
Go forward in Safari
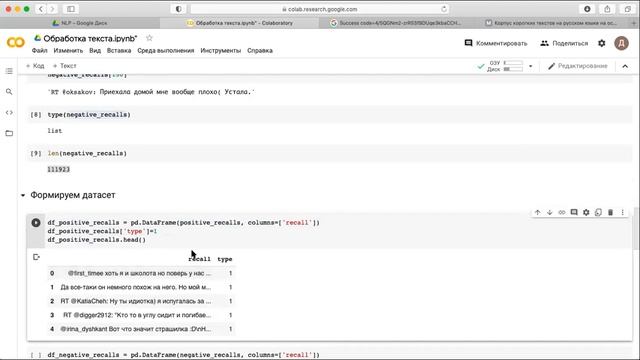tap(52, 9)
